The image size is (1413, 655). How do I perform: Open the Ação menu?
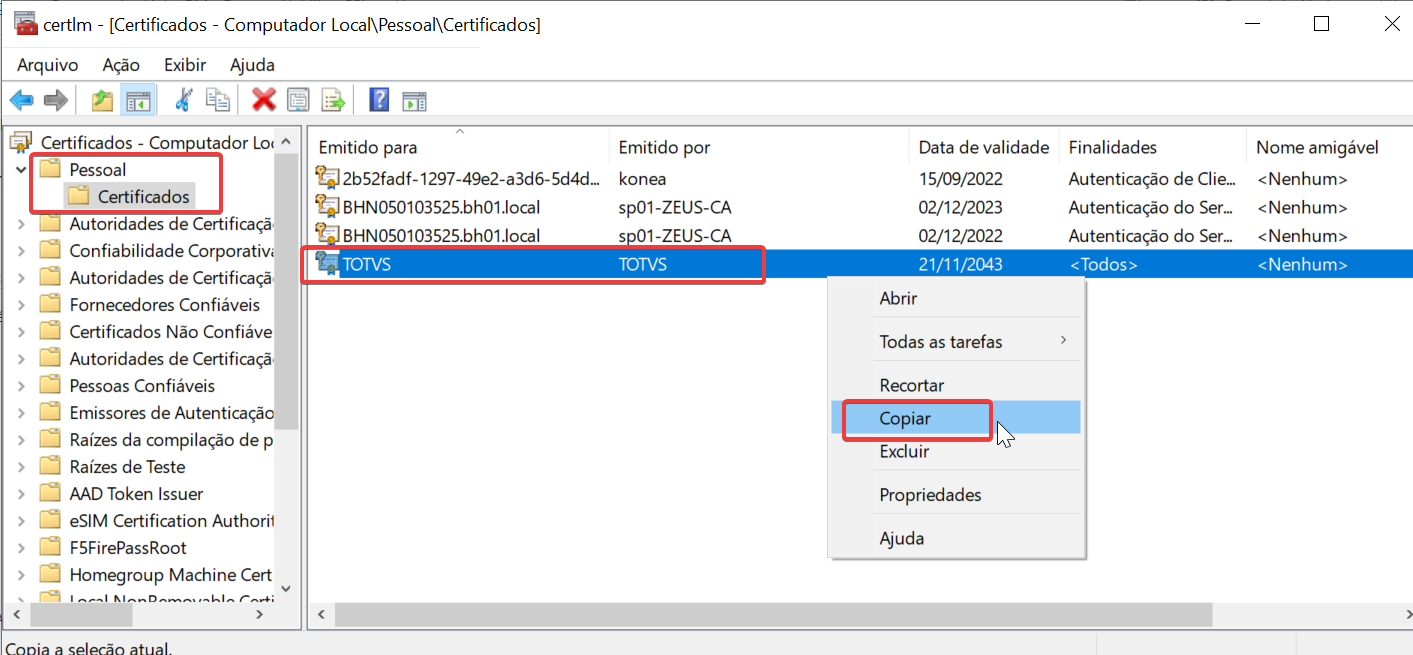[121, 65]
